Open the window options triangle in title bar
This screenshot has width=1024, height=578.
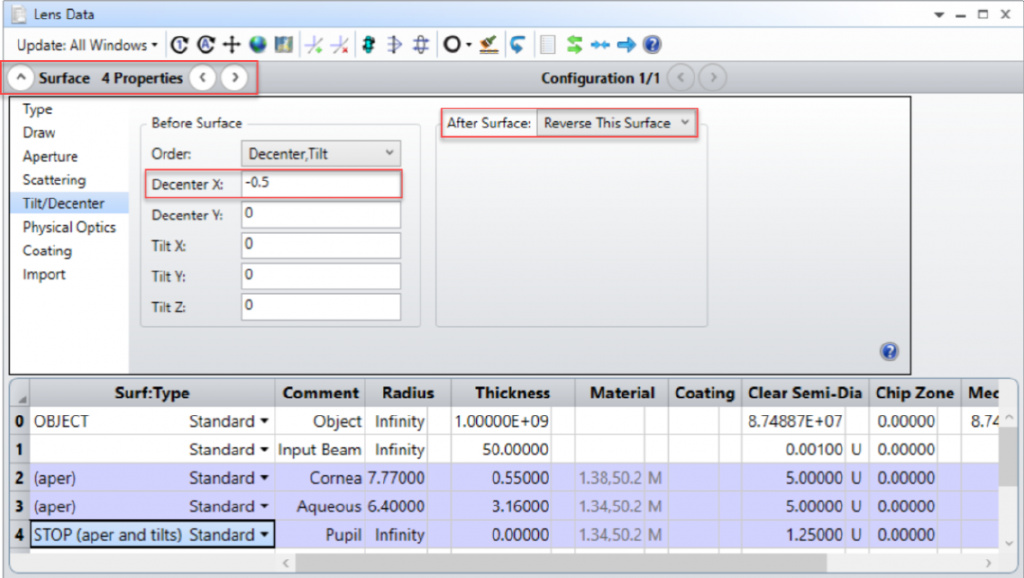point(939,14)
